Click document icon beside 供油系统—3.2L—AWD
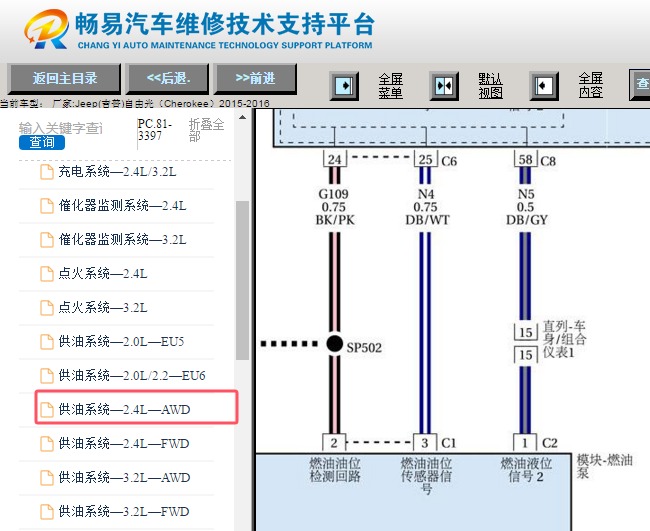 (x=47, y=478)
